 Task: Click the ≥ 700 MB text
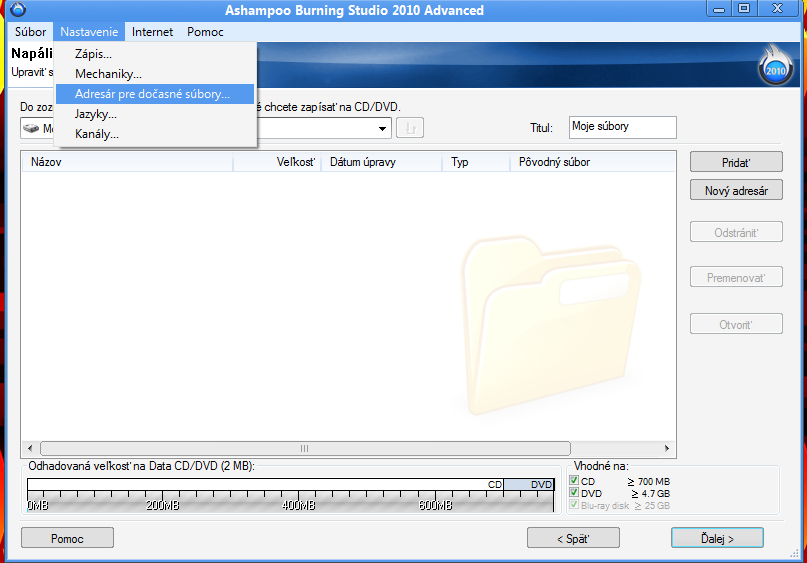coord(648,482)
